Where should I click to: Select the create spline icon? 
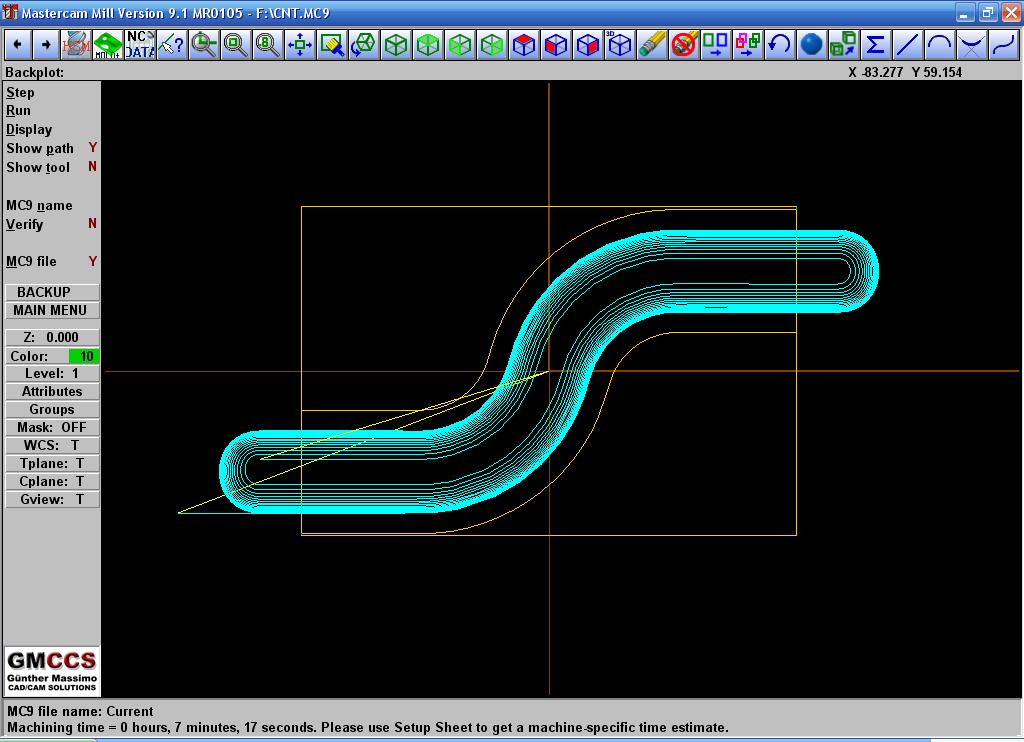coord(1004,44)
